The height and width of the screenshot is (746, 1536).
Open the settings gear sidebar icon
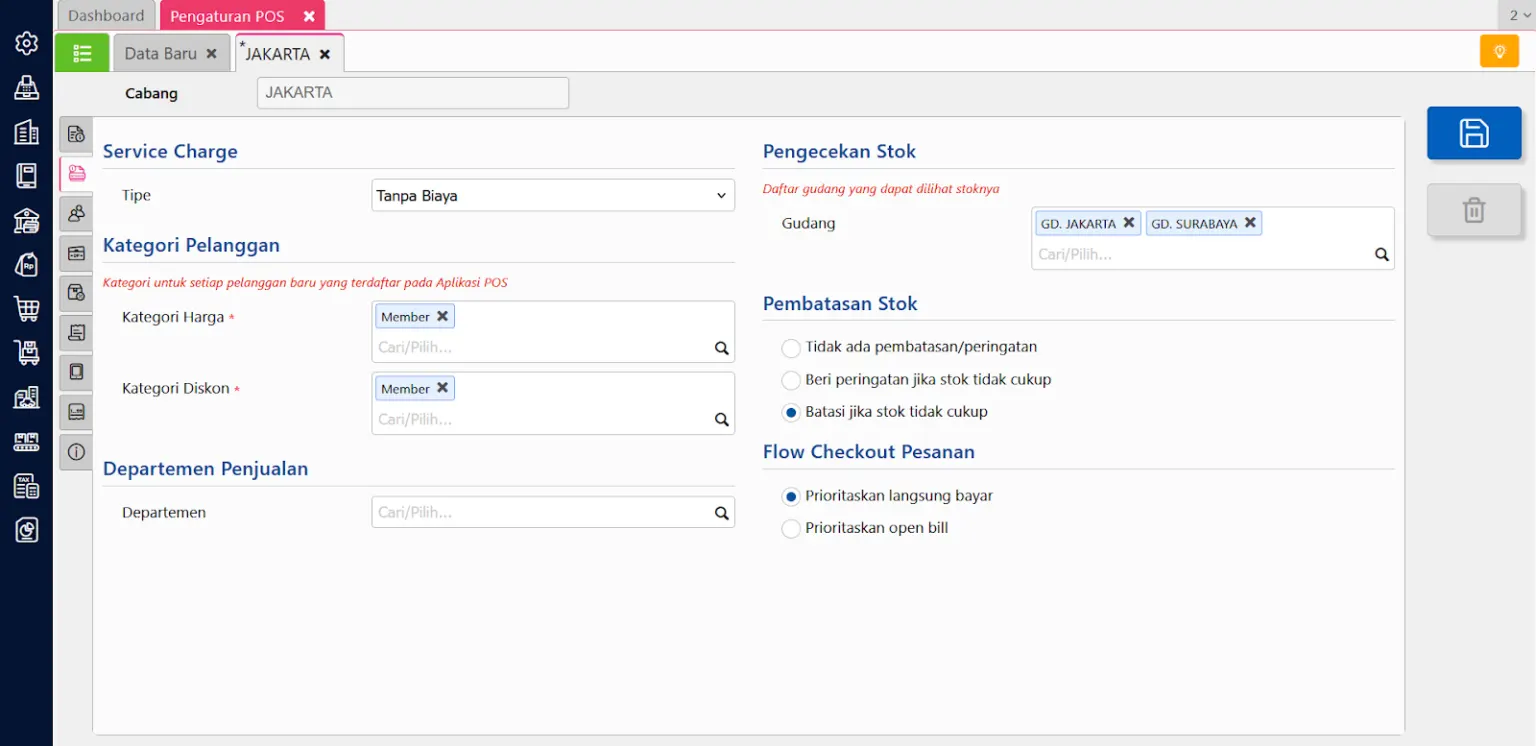27,43
